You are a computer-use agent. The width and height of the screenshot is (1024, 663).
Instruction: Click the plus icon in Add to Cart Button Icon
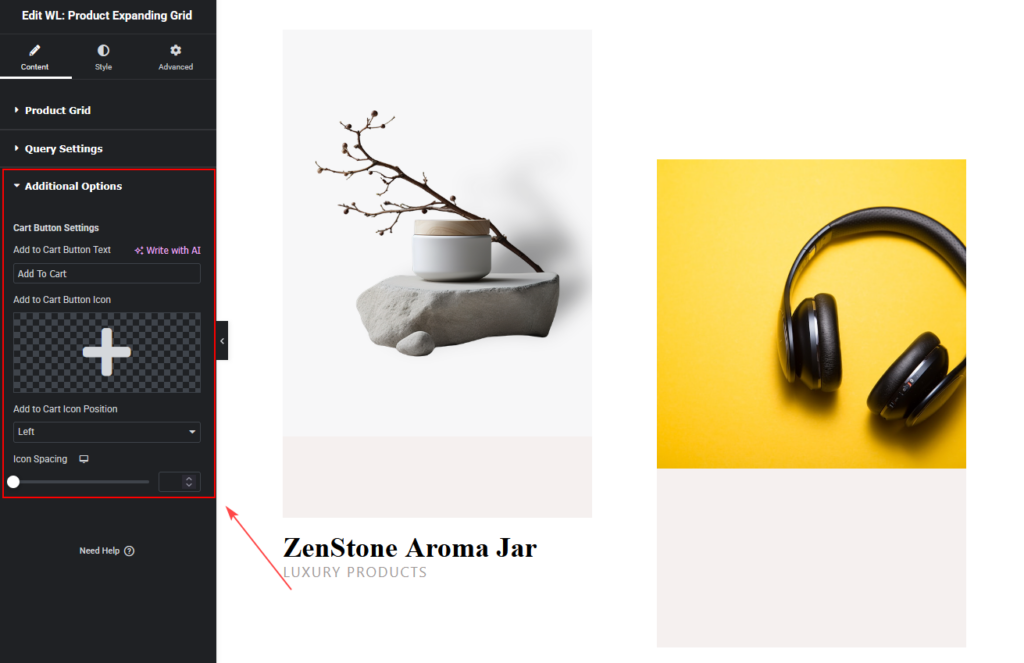click(x=106, y=352)
